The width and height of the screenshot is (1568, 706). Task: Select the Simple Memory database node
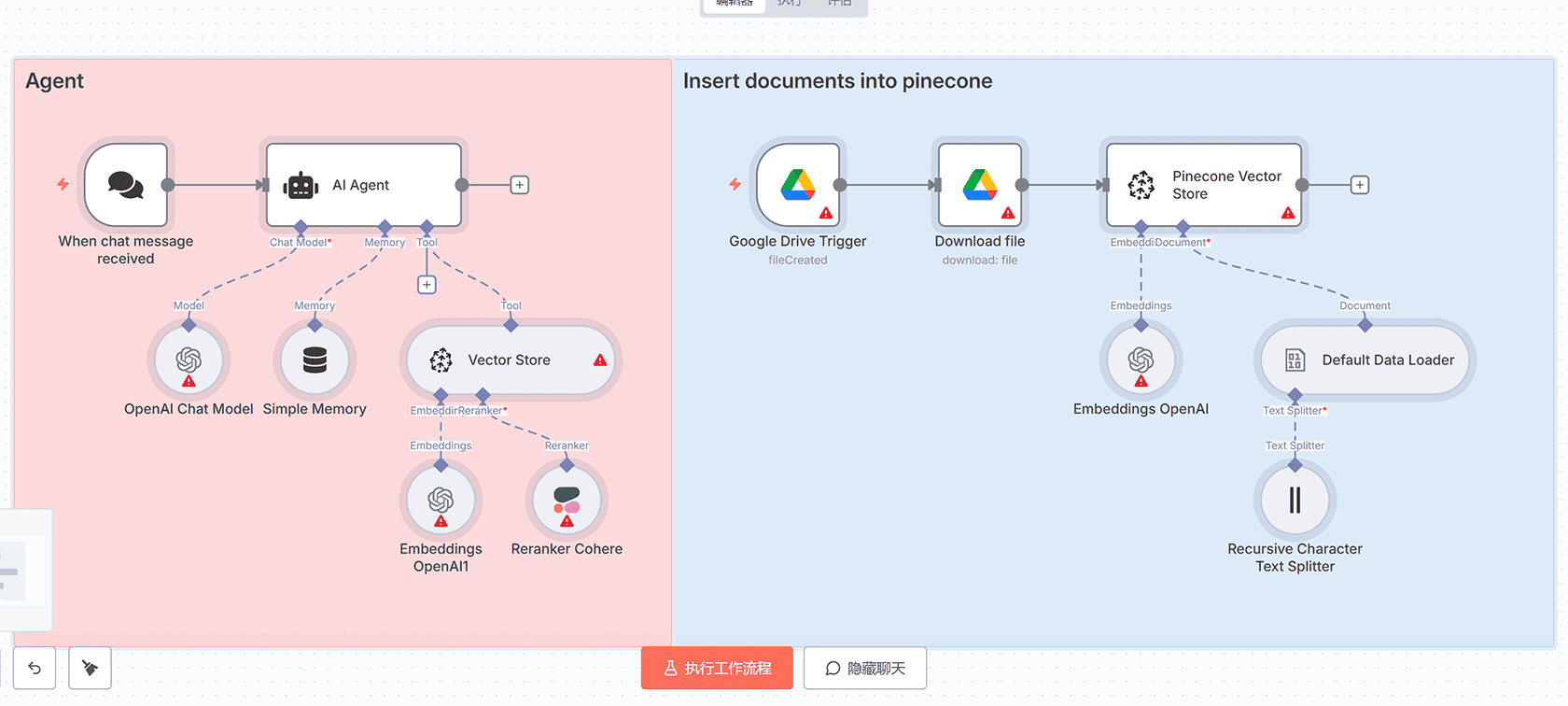315,360
